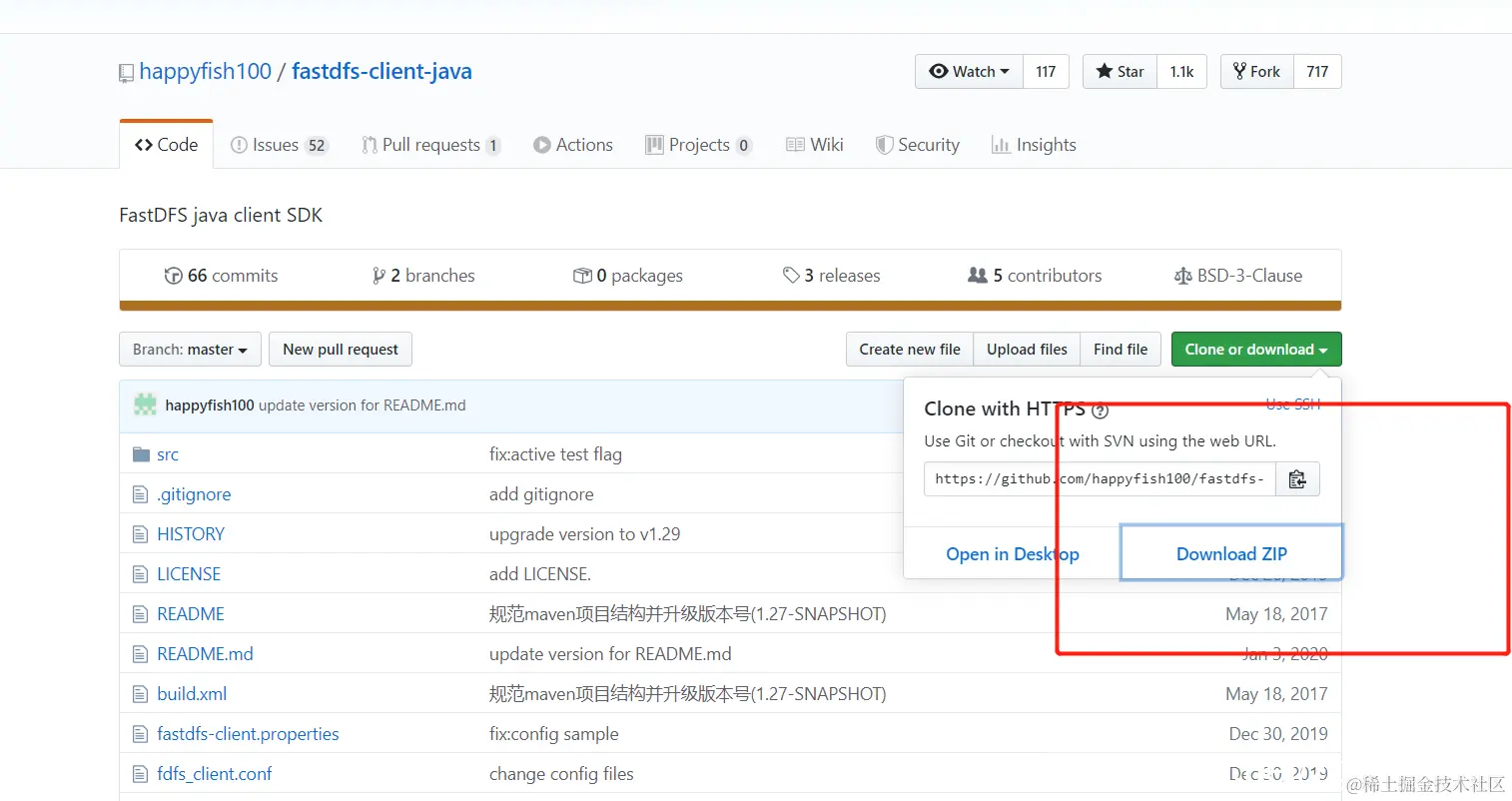Open the Pull requests tab

point(431,145)
